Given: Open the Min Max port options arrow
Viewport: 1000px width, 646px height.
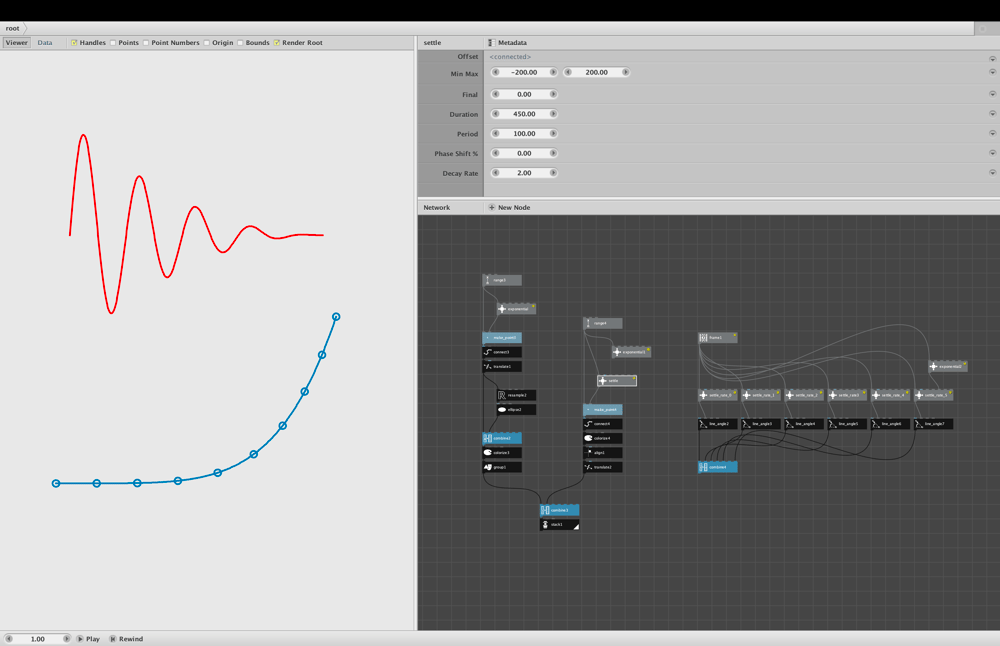Looking at the screenshot, I should tap(992, 72).
